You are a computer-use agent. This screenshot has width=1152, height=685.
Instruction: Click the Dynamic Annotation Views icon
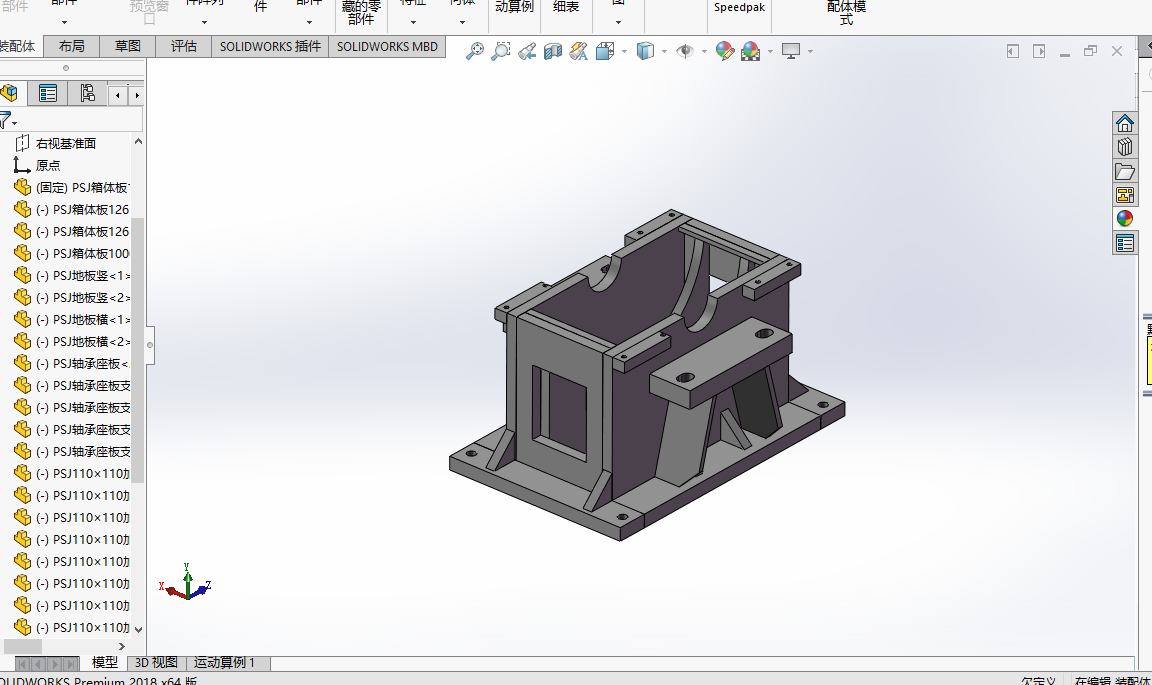578,51
